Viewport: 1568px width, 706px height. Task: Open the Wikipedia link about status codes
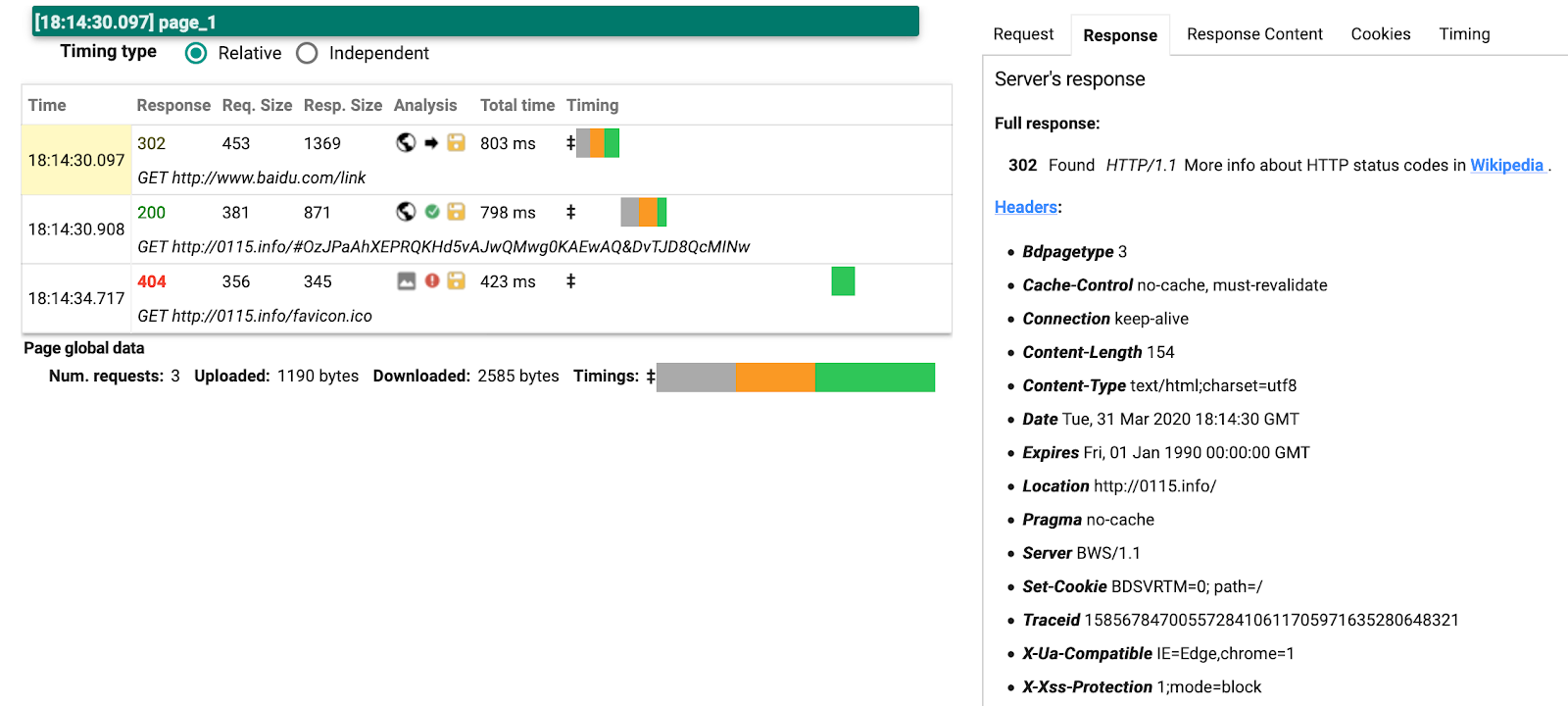(x=1506, y=166)
